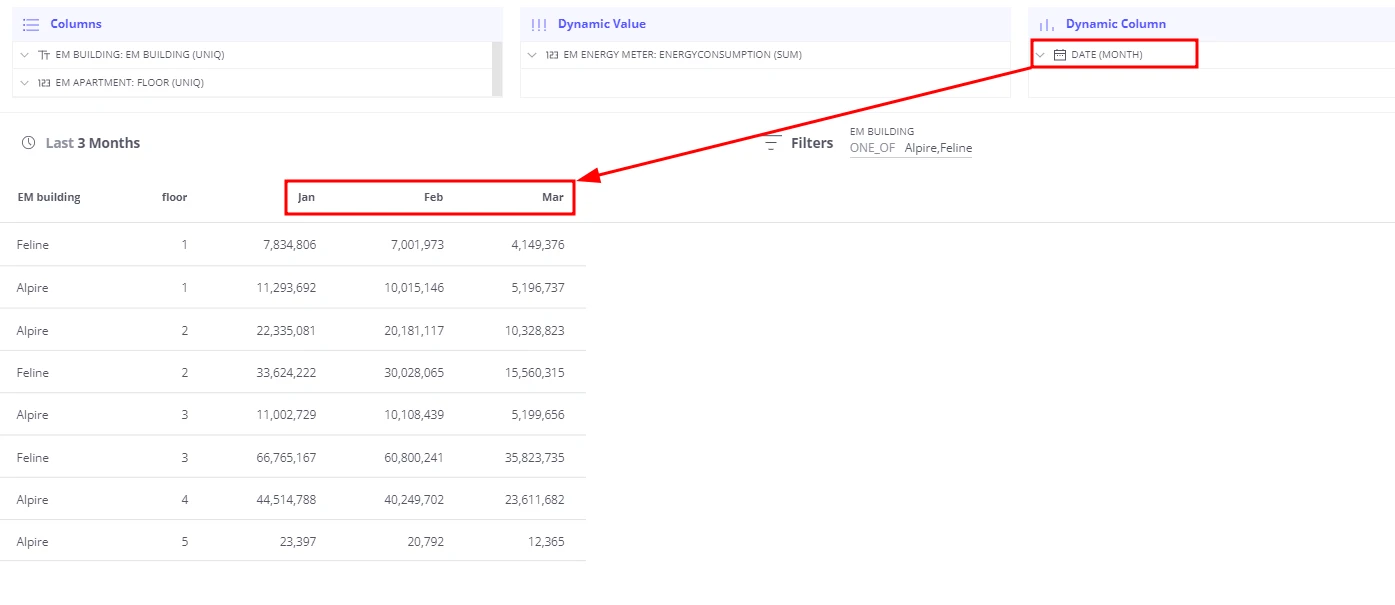Click the Mar value 12,365
This screenshot has height=605, width=1395.
pyautogui.click(x=546, y=542)
